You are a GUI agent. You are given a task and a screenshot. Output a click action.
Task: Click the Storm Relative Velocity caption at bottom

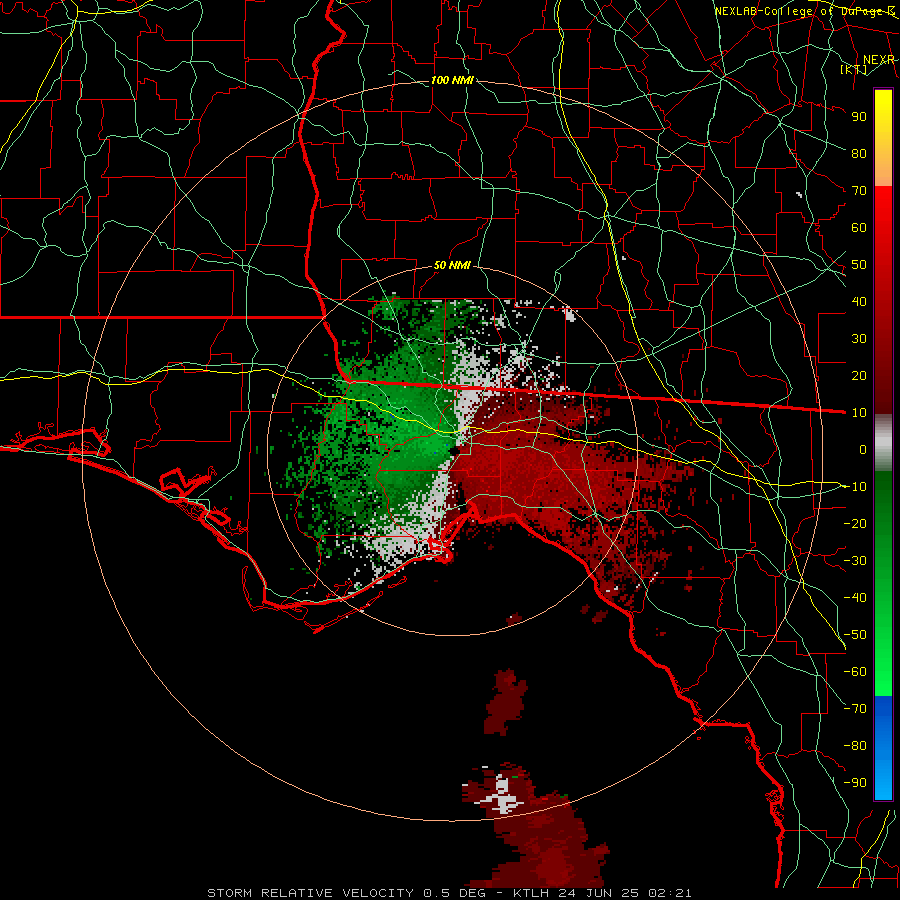449,893
